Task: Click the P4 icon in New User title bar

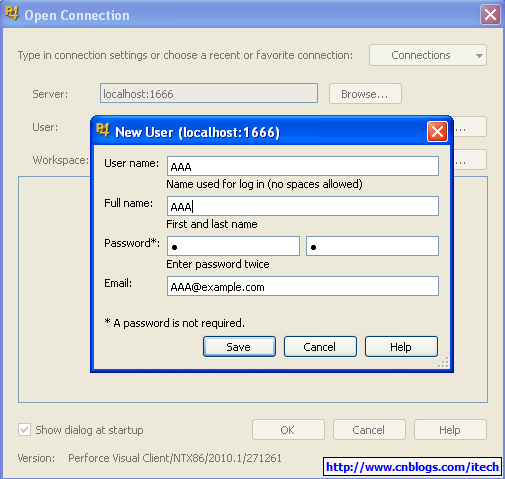Action: [103, 130]
